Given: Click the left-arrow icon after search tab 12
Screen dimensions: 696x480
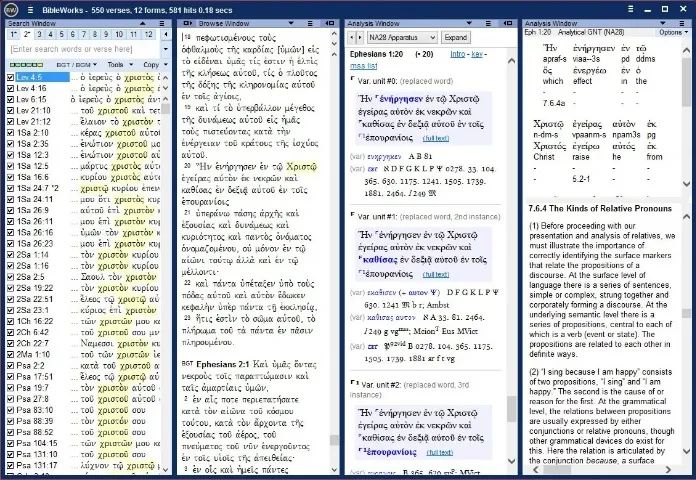Looking at the screenshot, I should [166, 34].
